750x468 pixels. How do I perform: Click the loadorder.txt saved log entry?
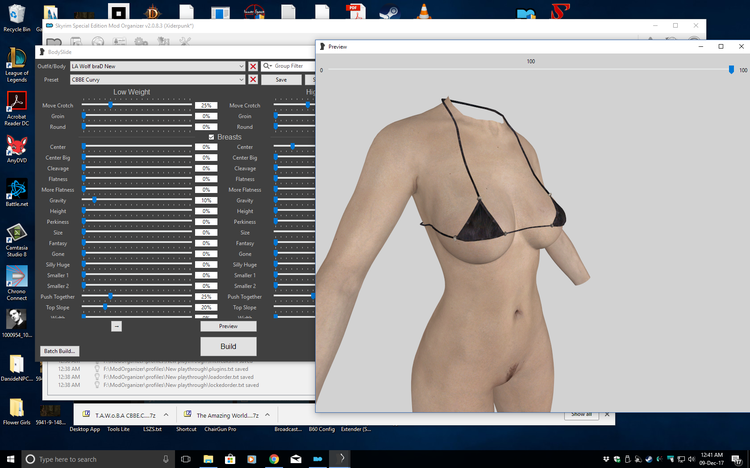(178, 377)
